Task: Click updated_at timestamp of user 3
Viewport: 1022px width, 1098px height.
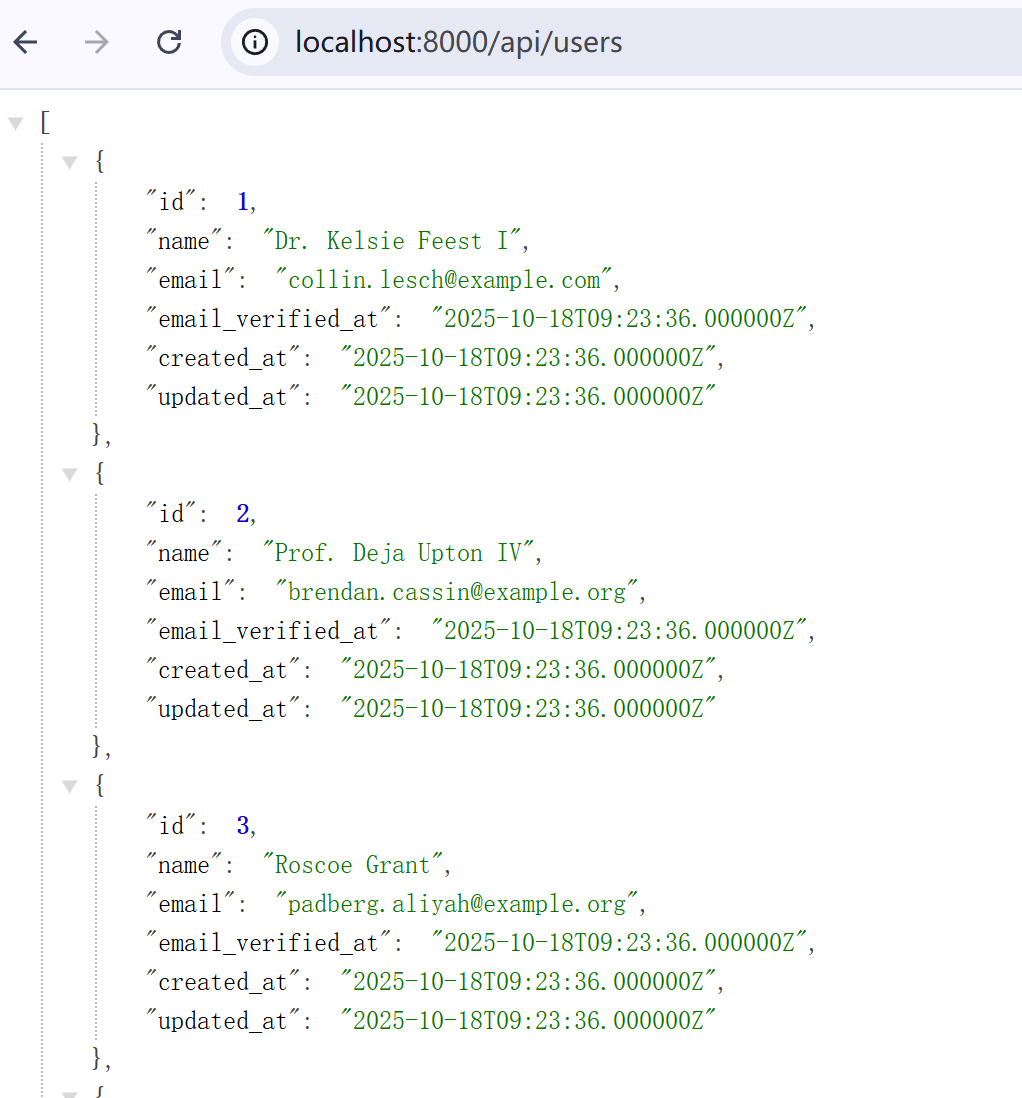Action: pos(528,1021)
